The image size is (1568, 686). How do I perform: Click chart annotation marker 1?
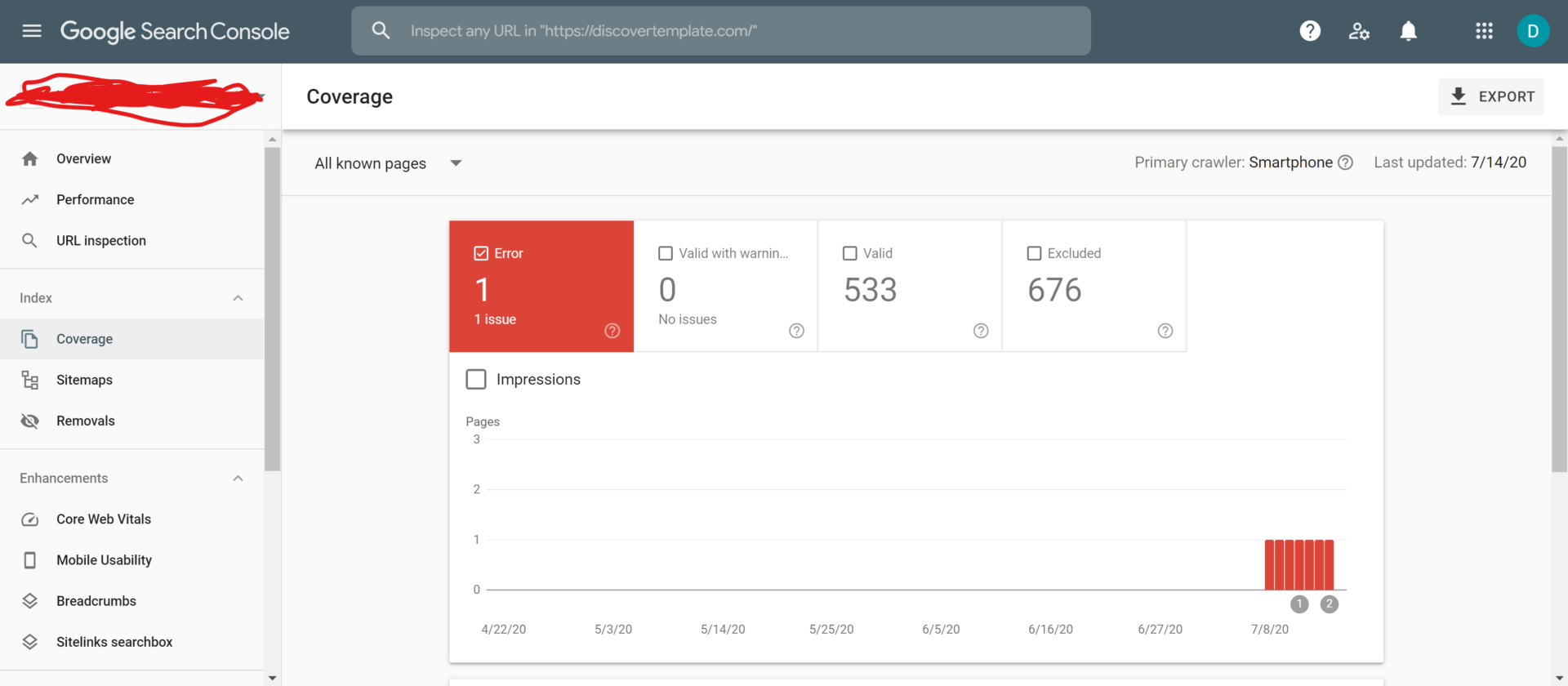[x=1299, y=604]
